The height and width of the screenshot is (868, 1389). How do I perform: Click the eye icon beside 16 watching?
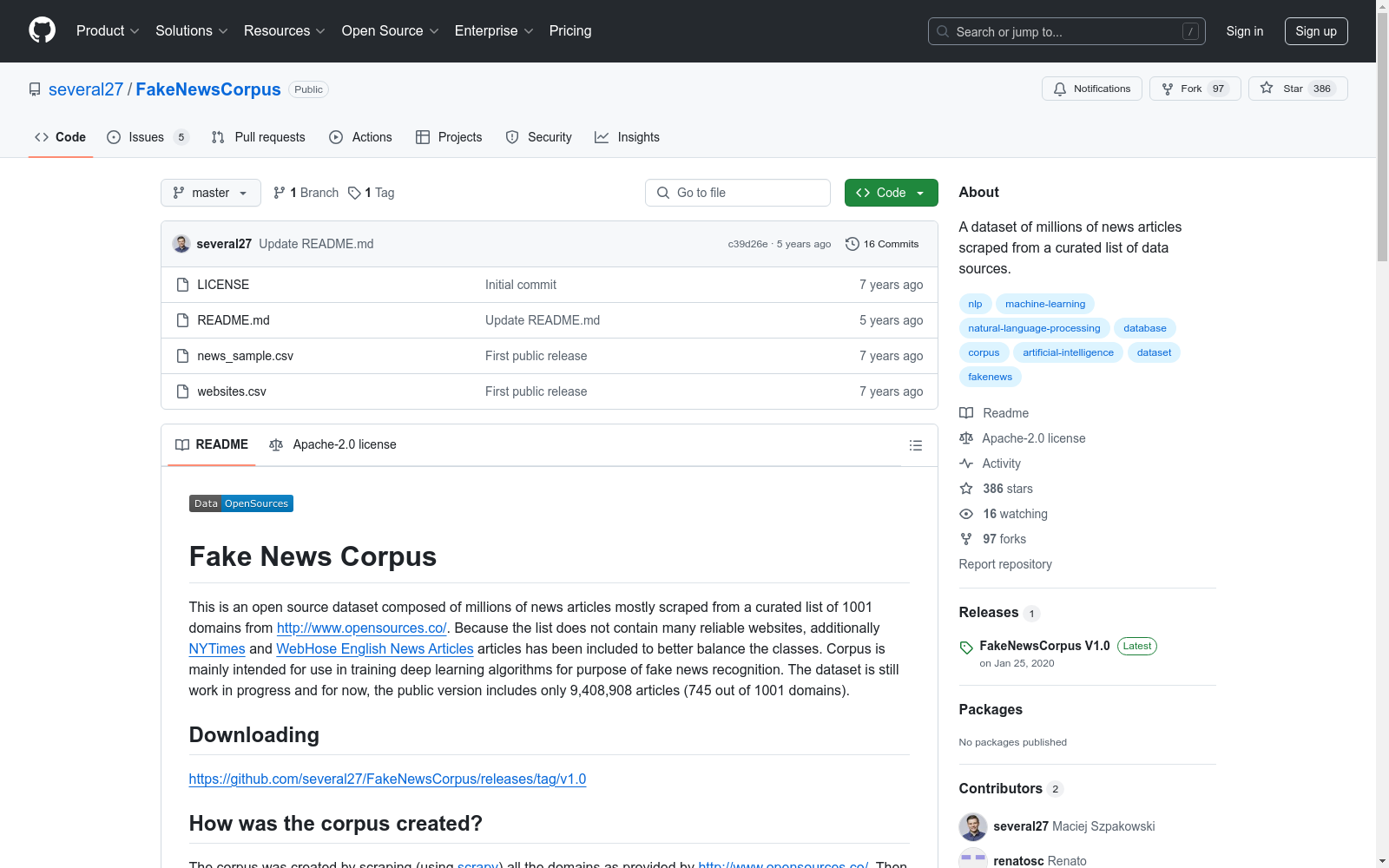pos(966,514)
